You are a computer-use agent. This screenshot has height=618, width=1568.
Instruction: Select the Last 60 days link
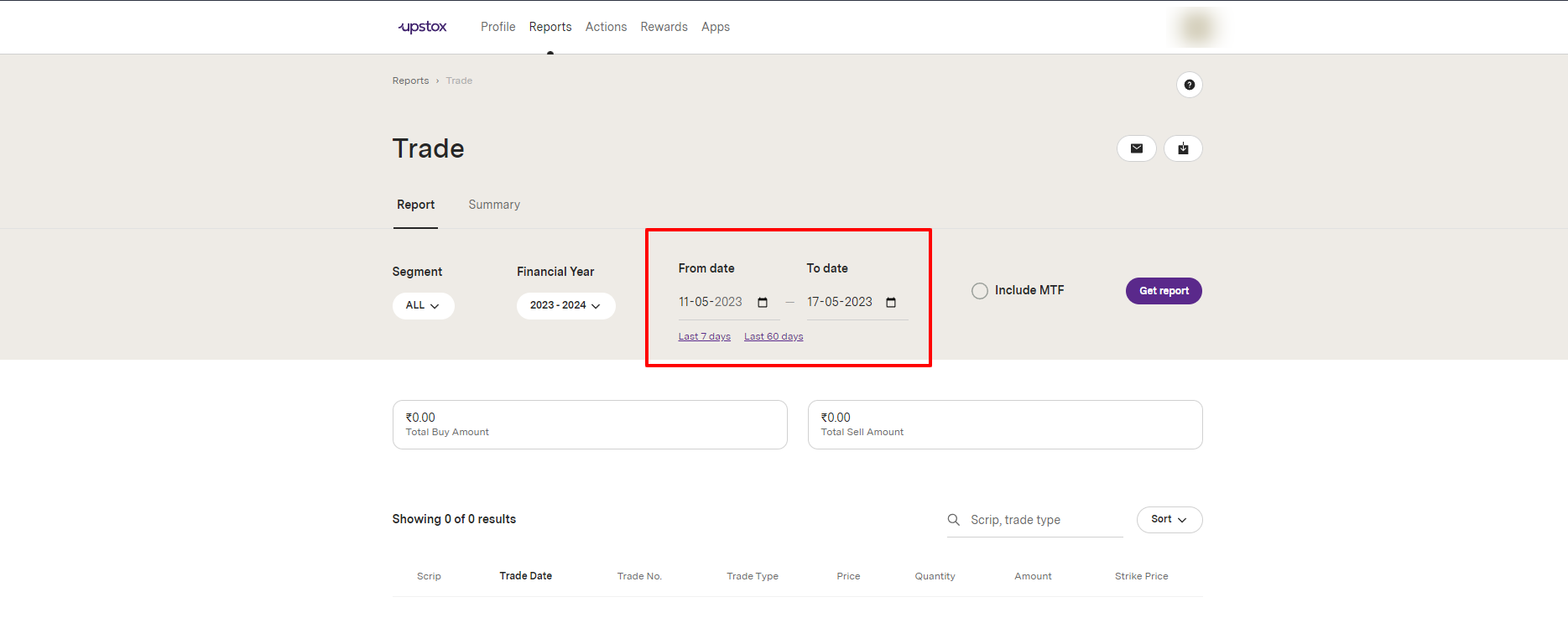774,337
